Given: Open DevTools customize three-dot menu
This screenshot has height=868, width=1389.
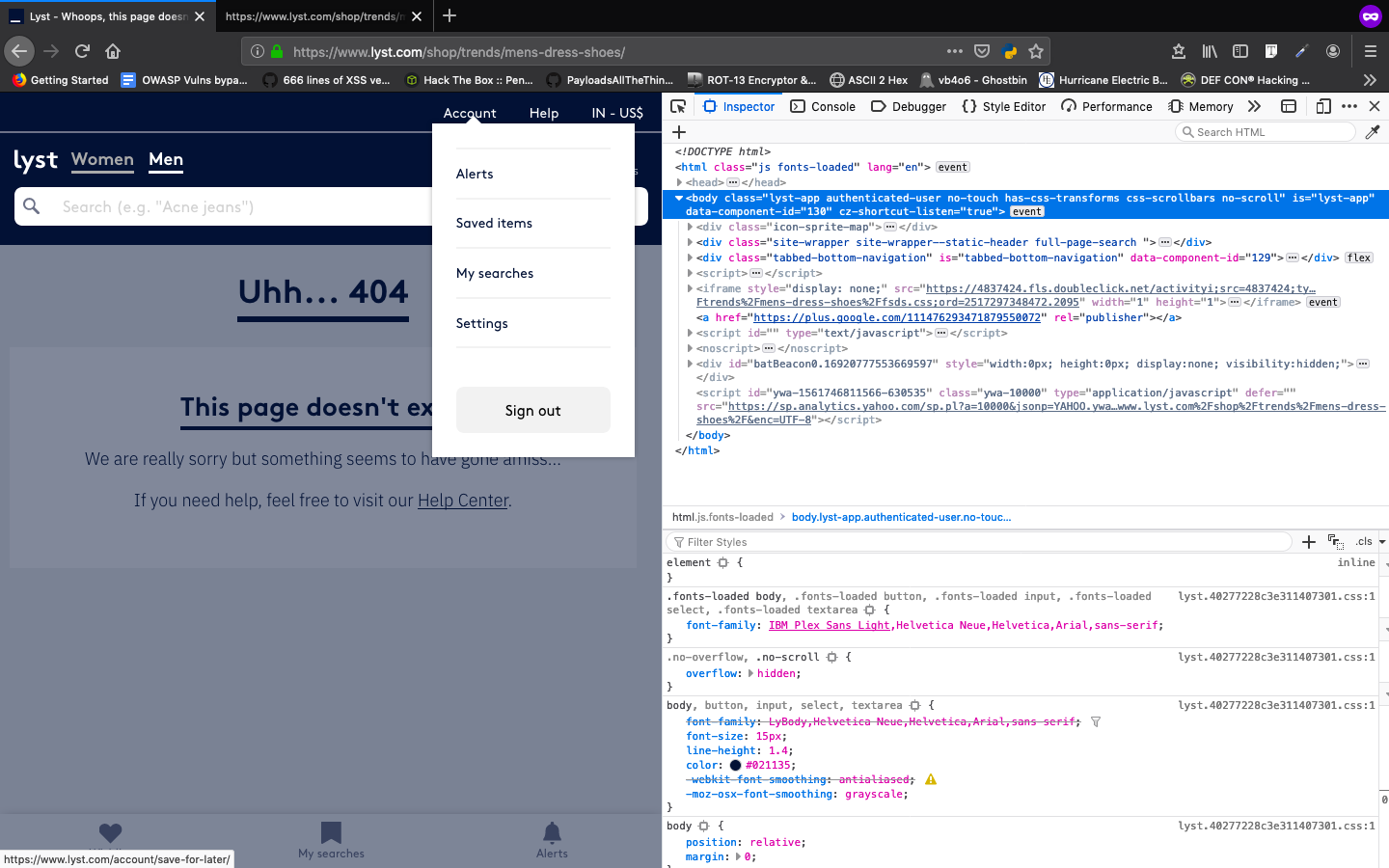Looking at the screenshot, I should (x=1349, y=106).
